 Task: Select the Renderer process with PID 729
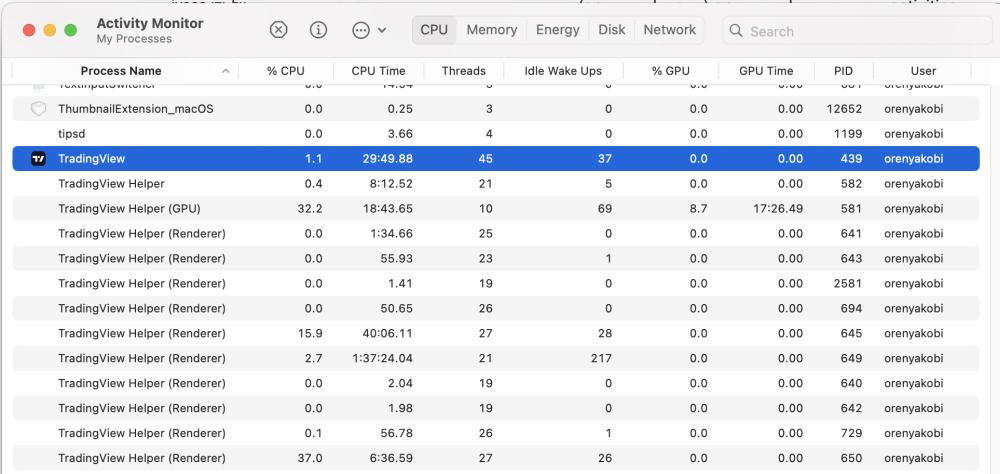(x=496, y=433)
